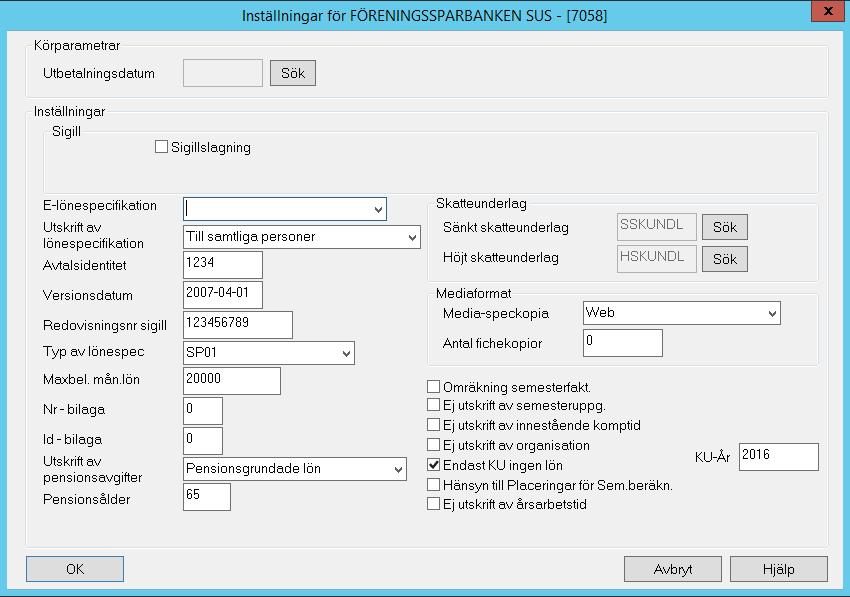Cancel dialog with Avbryt button
Screen dimensions: 850x597
[673, 569]
